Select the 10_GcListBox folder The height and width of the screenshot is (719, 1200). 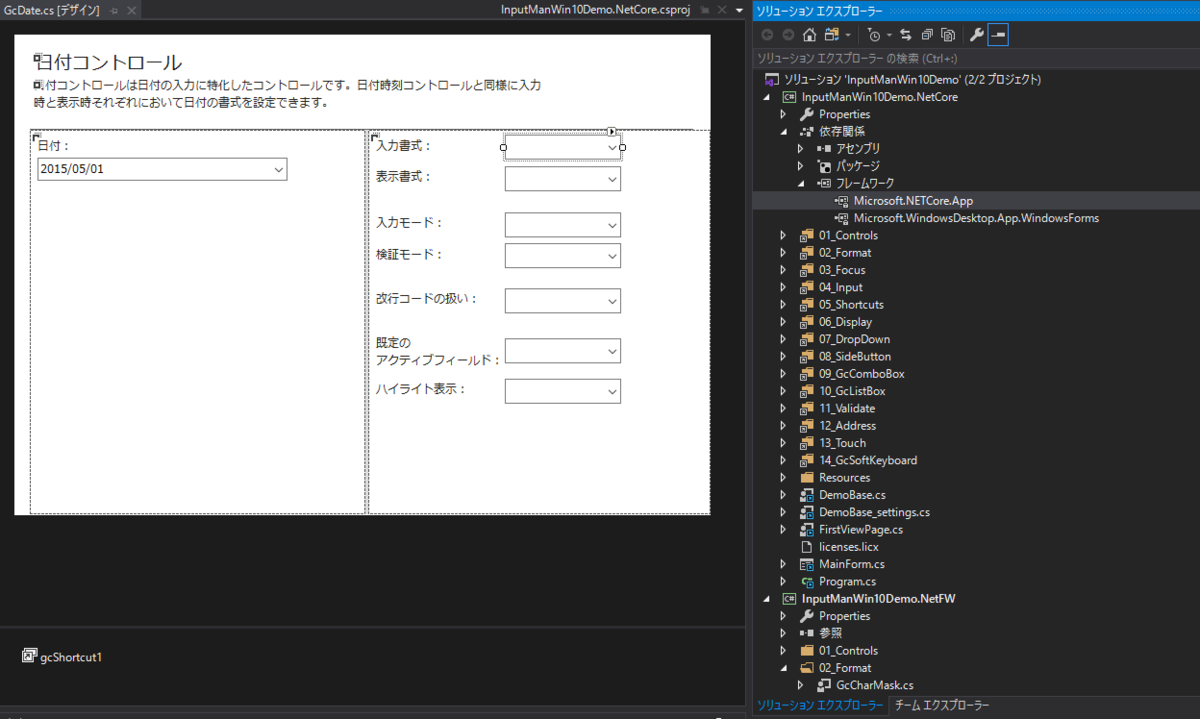pos(852,391)
